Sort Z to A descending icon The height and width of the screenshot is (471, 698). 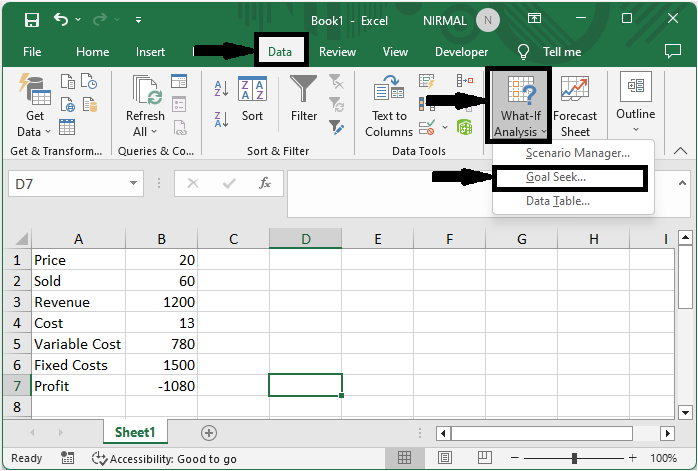[221, 119]
